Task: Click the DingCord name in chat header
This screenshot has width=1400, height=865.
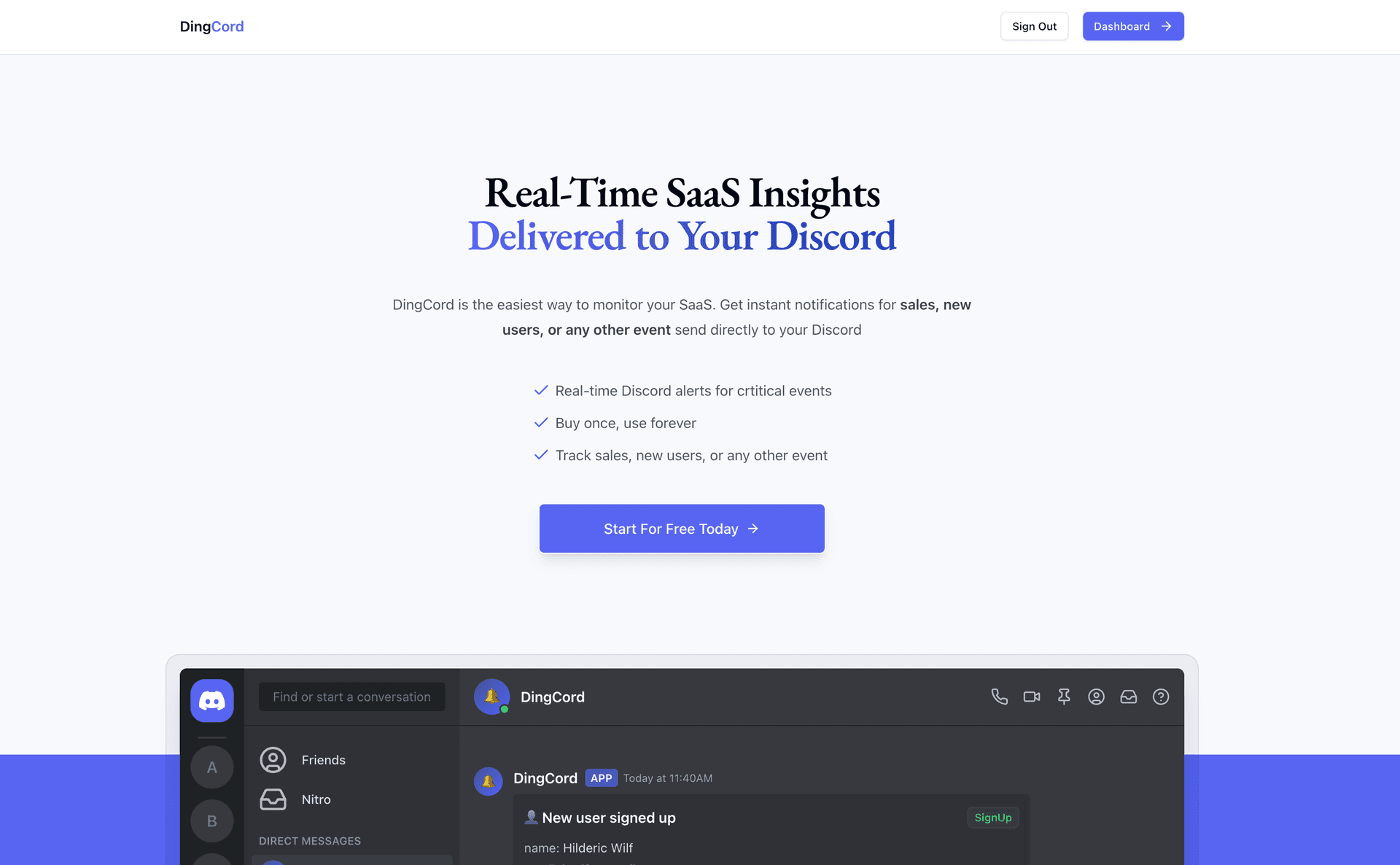Action: [x=553, y=697]
